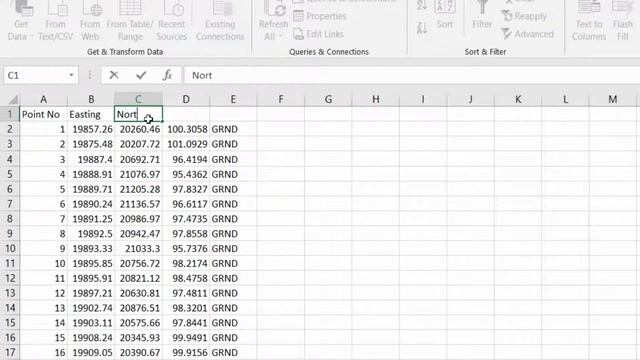This screenshot has height=360, width=640.
Task: Select column D header
Action: [186, 99]
